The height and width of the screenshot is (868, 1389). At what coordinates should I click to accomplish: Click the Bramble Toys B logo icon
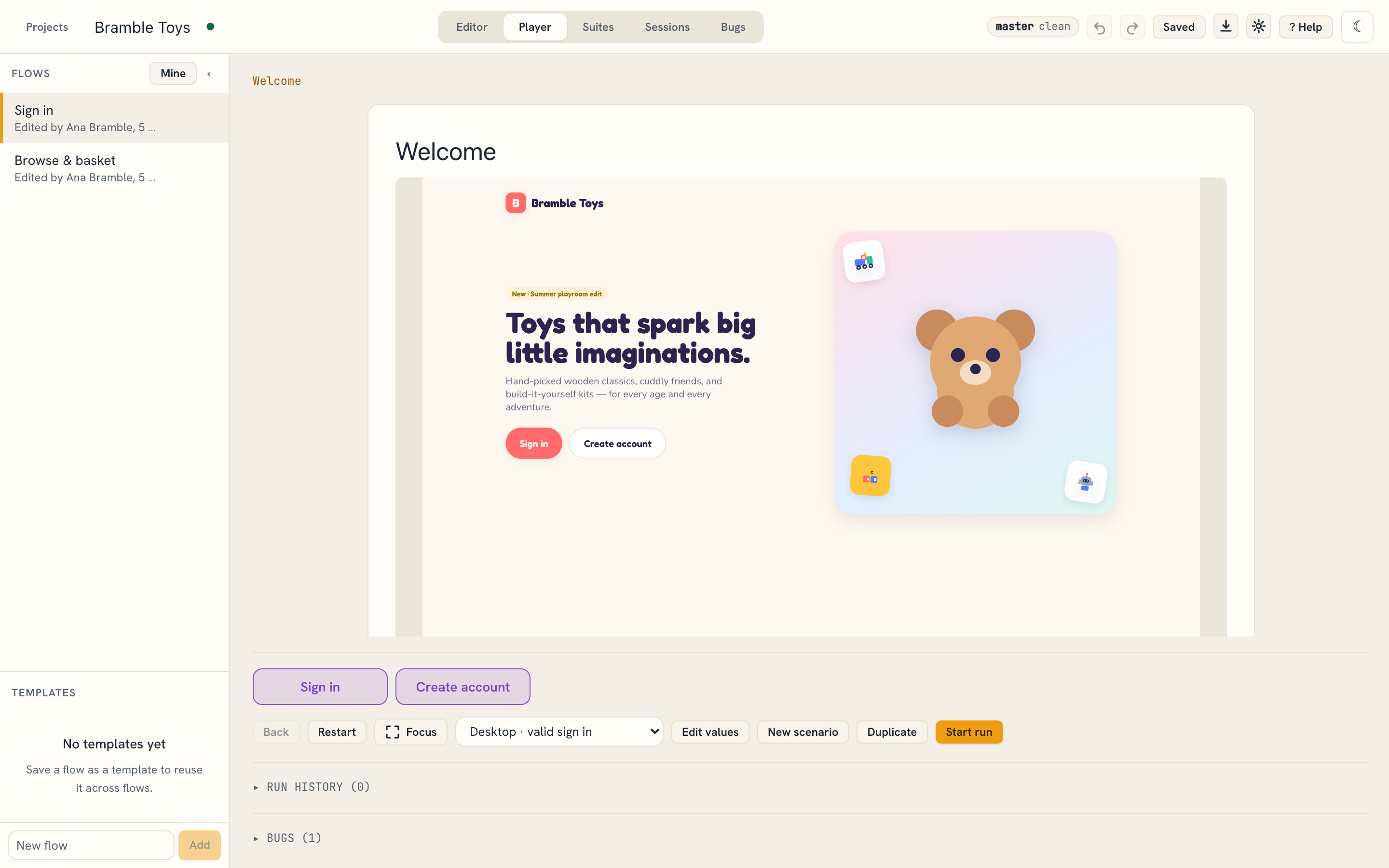[516, 203]
